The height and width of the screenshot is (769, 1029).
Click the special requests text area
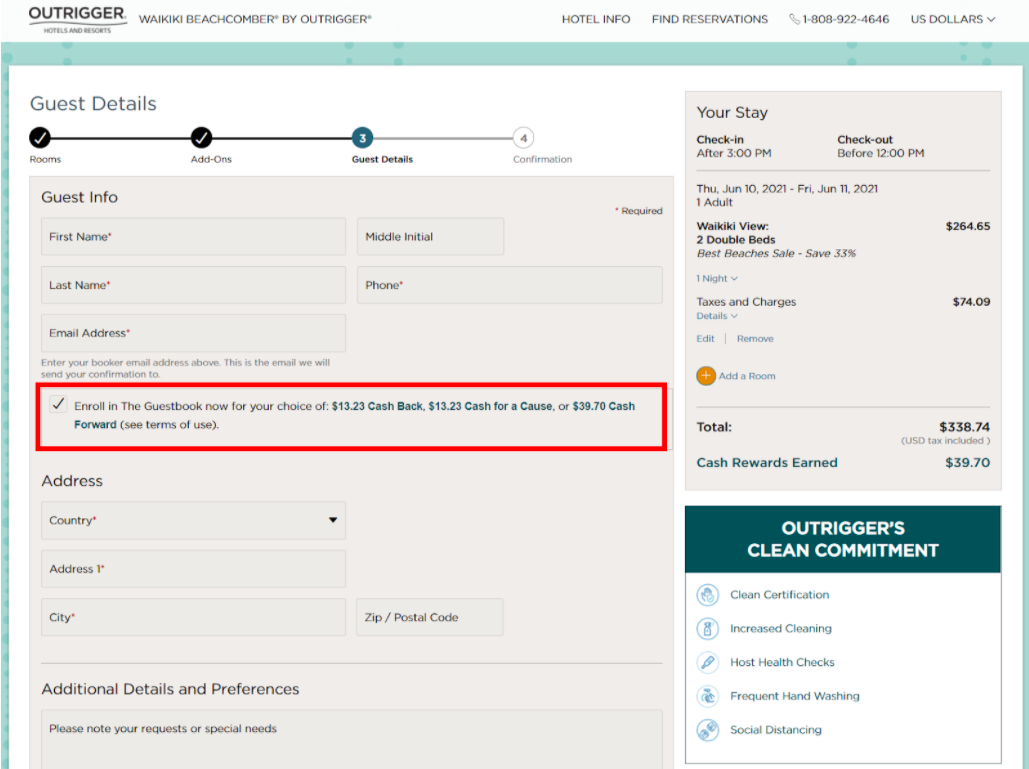pyautogui.click(x=352, y=739)
